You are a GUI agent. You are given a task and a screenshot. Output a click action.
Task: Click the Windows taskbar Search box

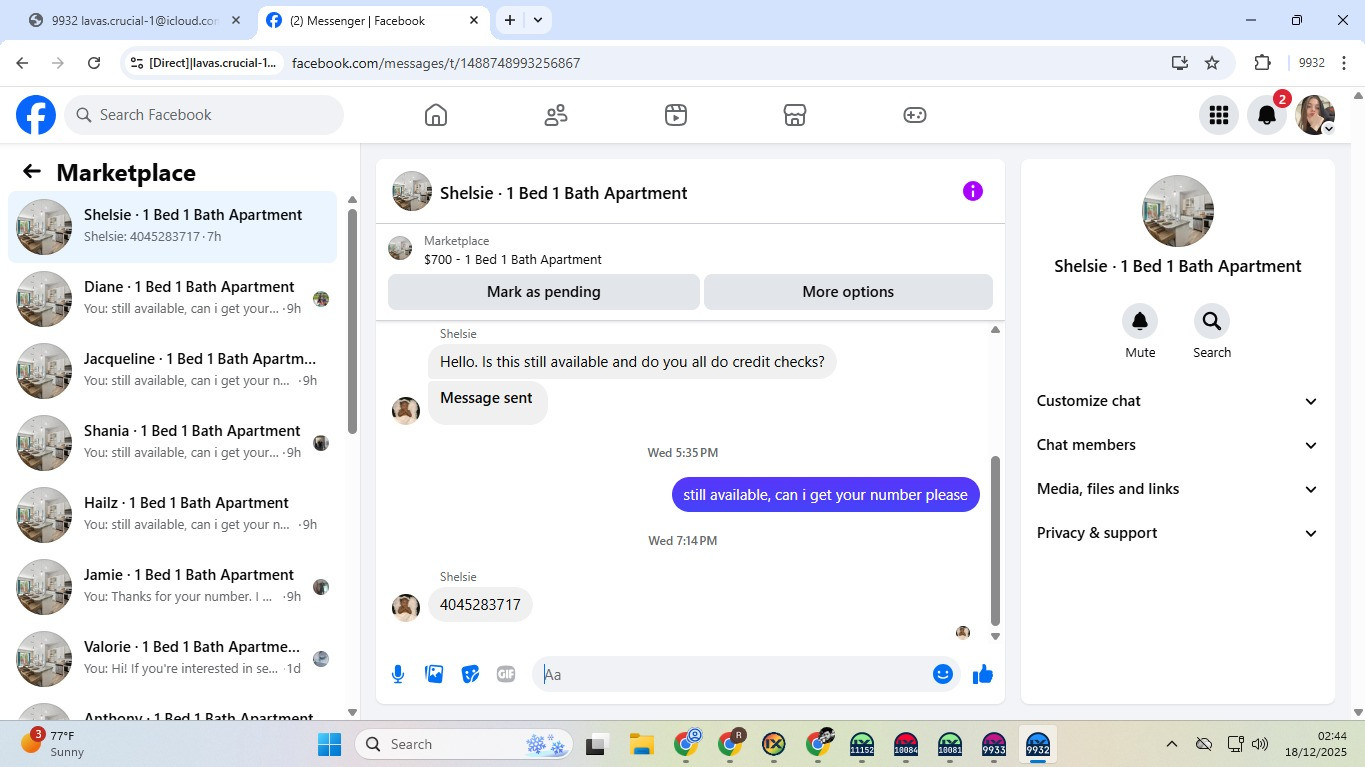tap(465, 745)
